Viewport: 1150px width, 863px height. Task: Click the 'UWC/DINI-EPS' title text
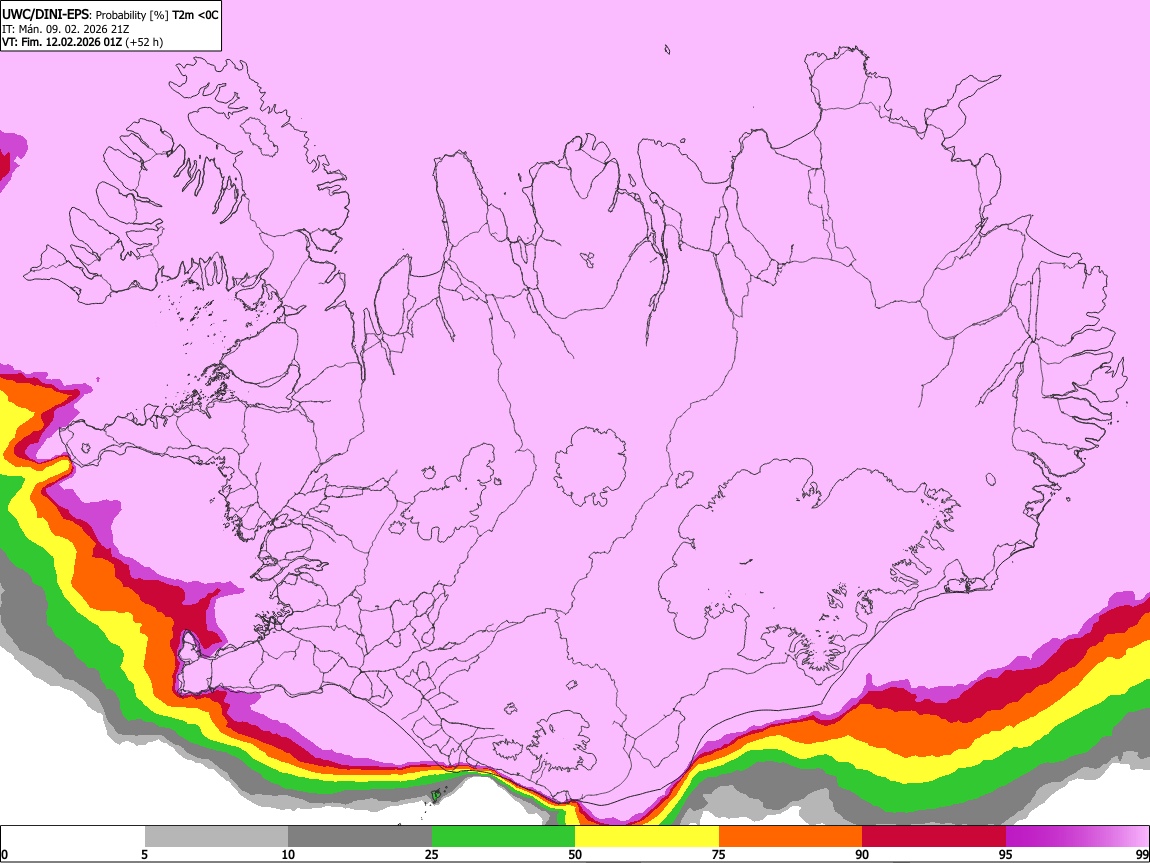click(x=47, y=15)
